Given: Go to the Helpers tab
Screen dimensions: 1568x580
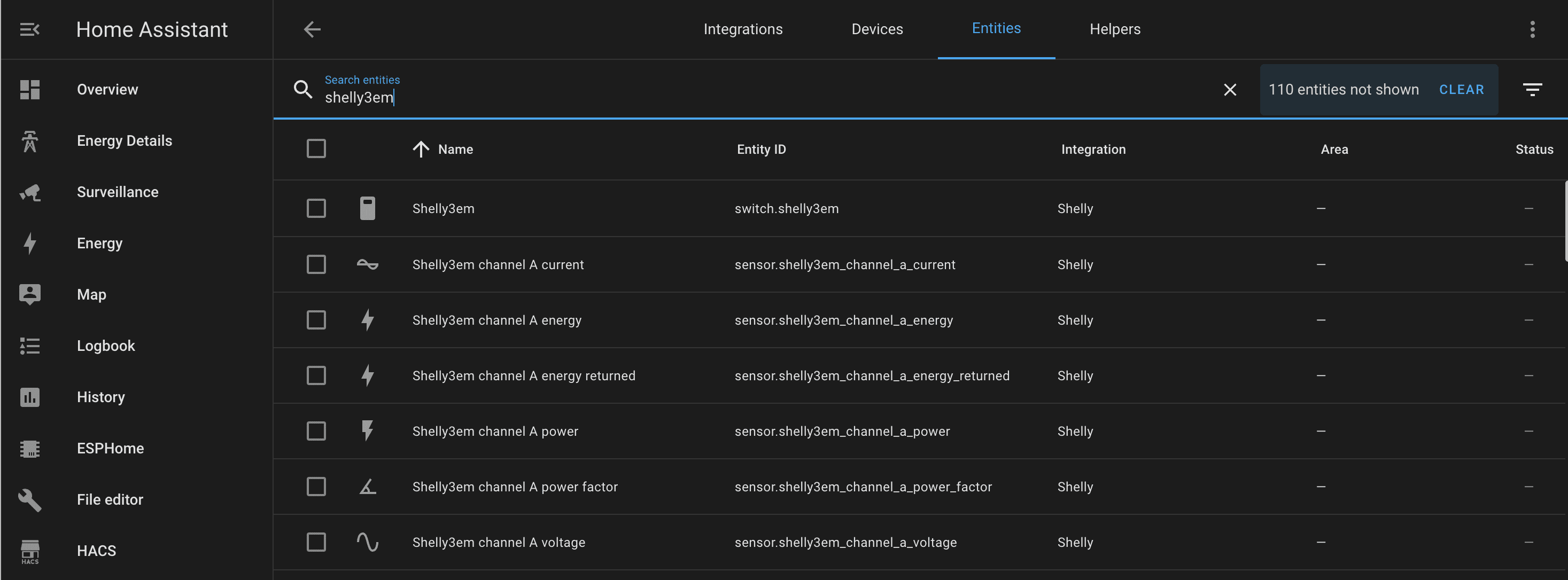Looking at the screenshot, I should click(1114, 29).
